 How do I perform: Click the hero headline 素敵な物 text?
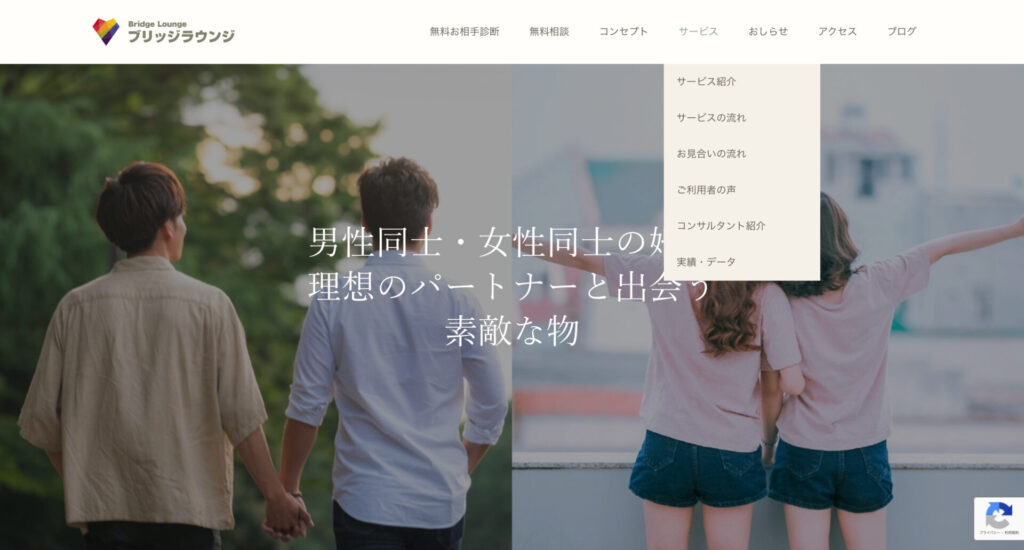tap(512, 330)
